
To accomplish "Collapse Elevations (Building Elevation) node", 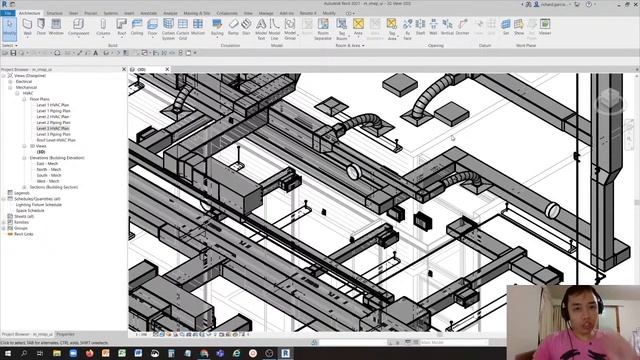I will click(24, 158).
